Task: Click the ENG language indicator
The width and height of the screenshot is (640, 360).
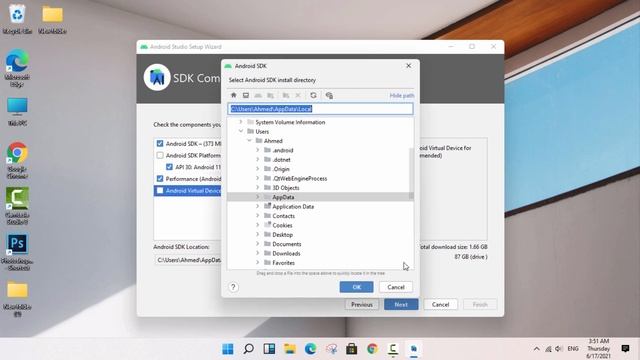Action: point(573,349)
